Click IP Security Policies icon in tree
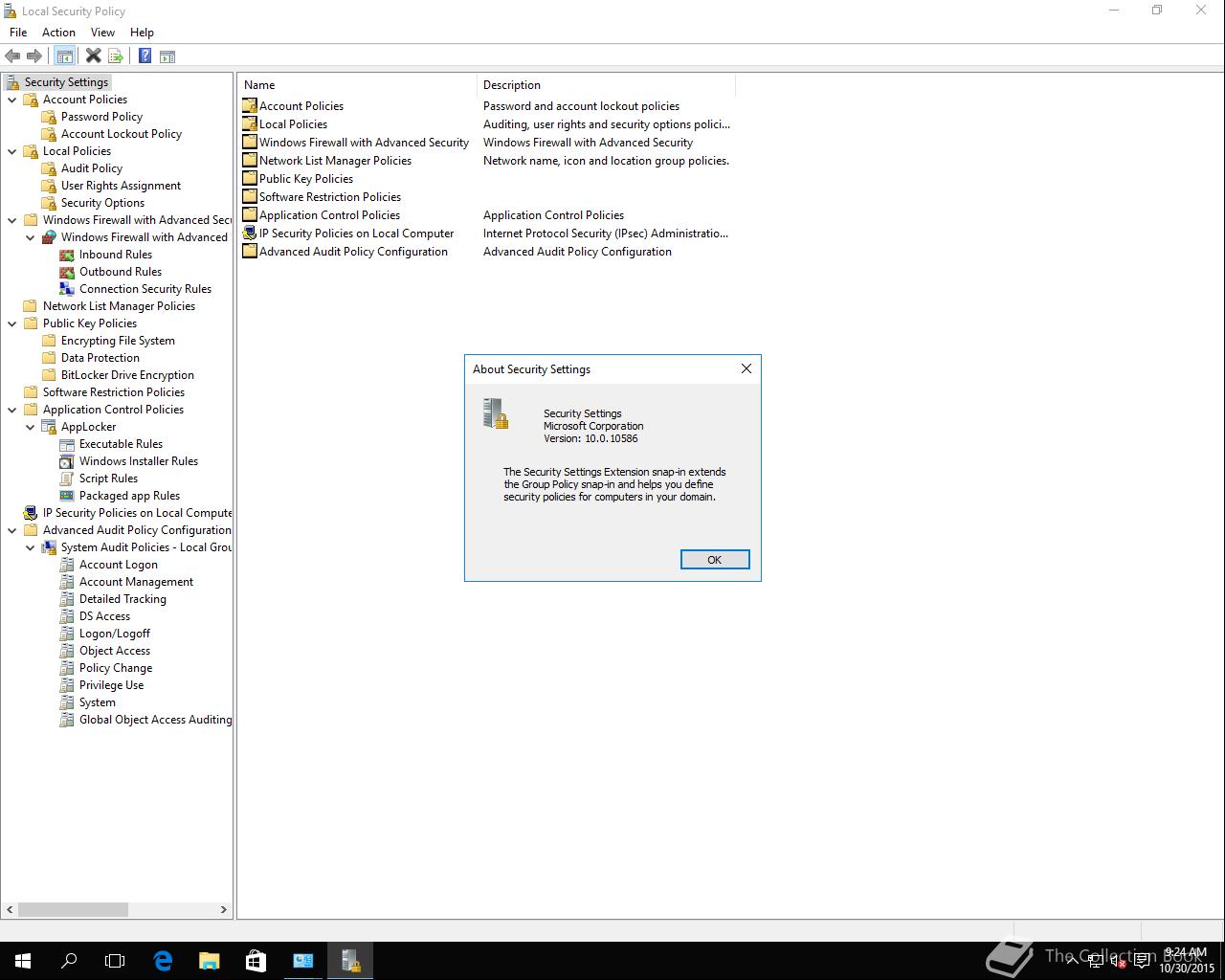The height and width of the screenshot is (980, 1225). click(31, 513)
